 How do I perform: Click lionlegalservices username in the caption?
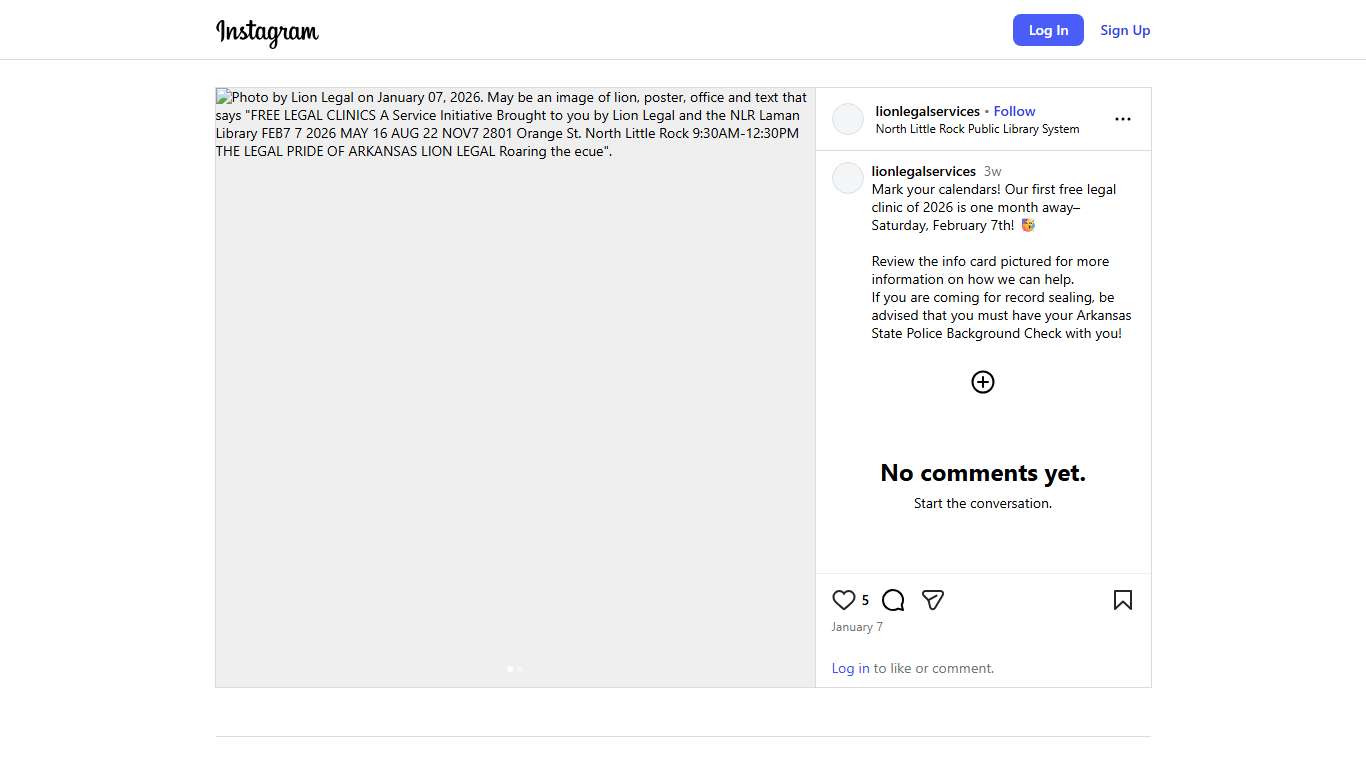pyautogui.click(x=923, y=171)
